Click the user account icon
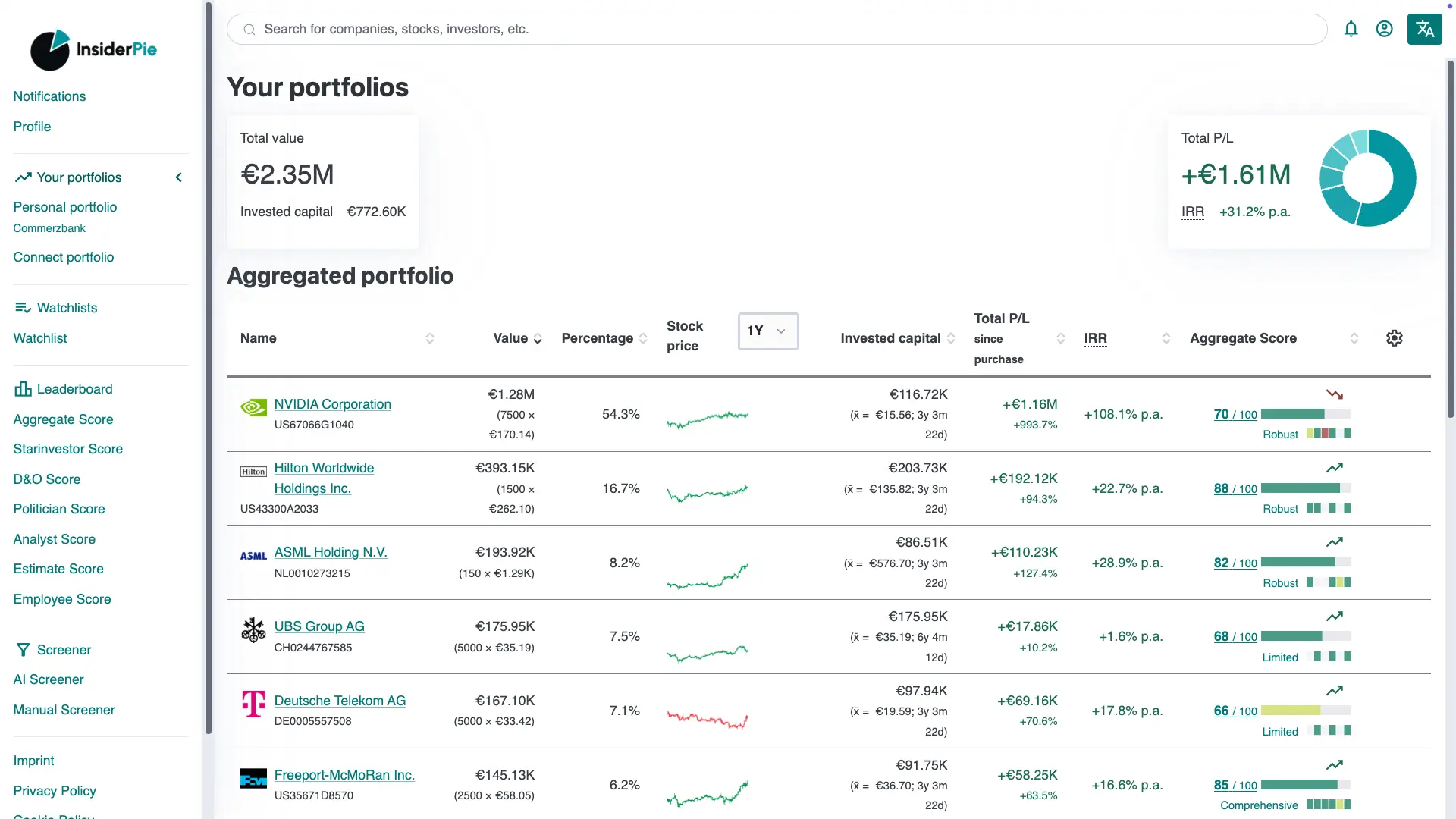This screenshot has height=819, width=1456. point(1384,29)
